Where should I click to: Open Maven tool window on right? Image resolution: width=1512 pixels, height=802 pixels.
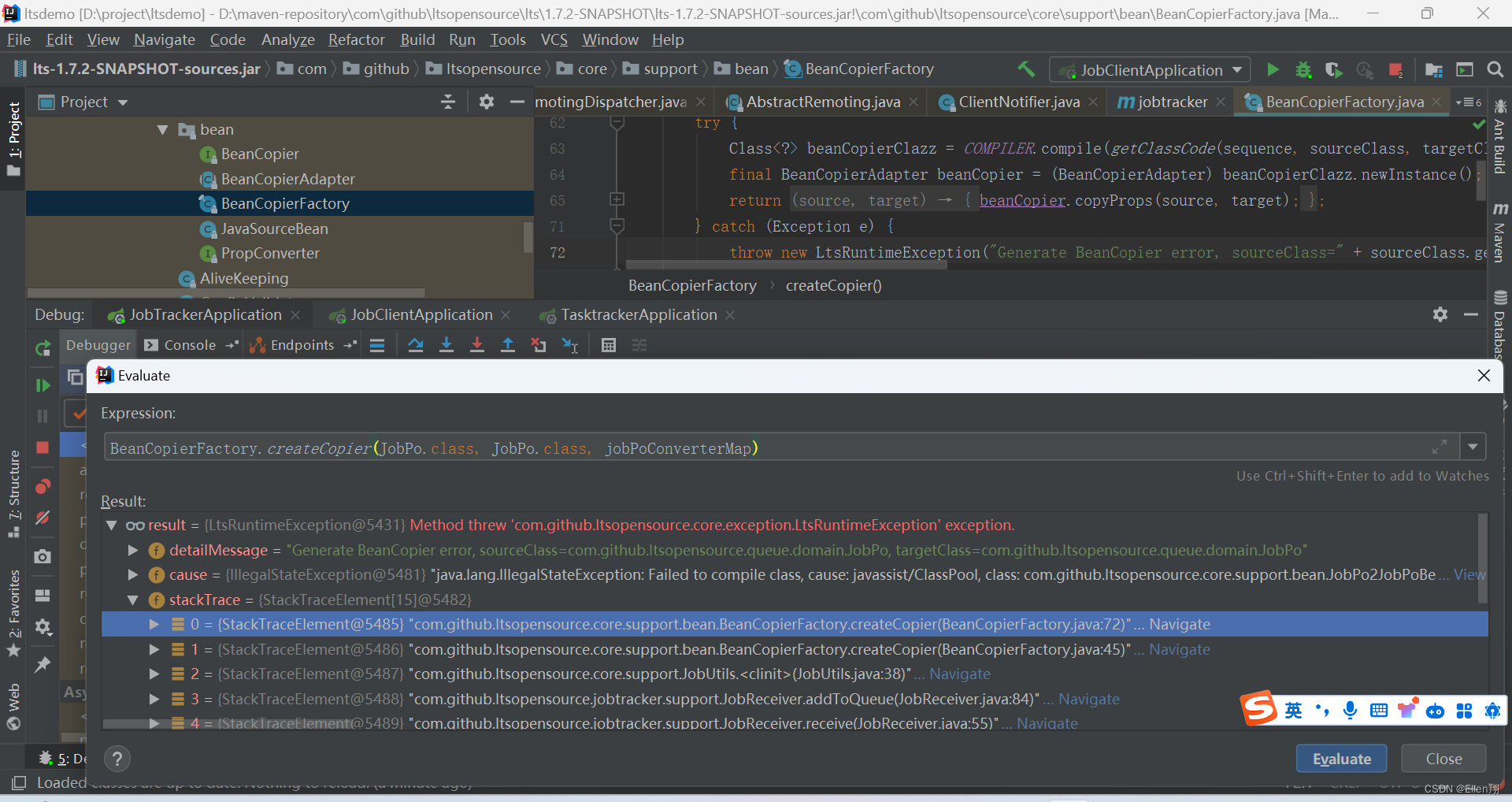point(1500,232)
